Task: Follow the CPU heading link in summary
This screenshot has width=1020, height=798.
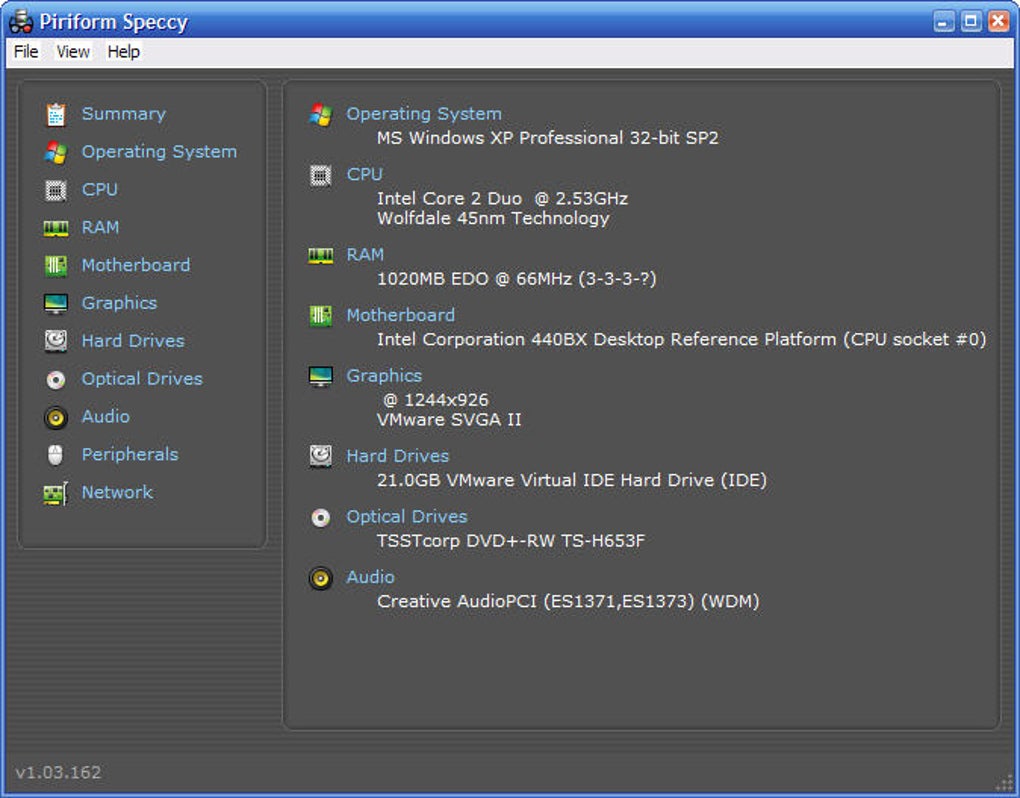Action: point(364,174)
